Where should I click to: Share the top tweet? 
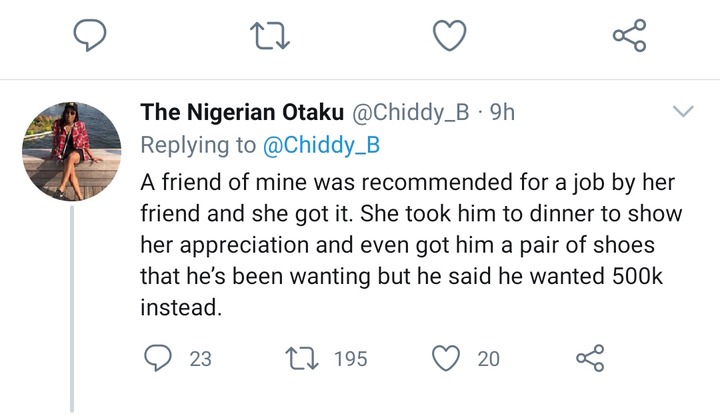point(630,35)
